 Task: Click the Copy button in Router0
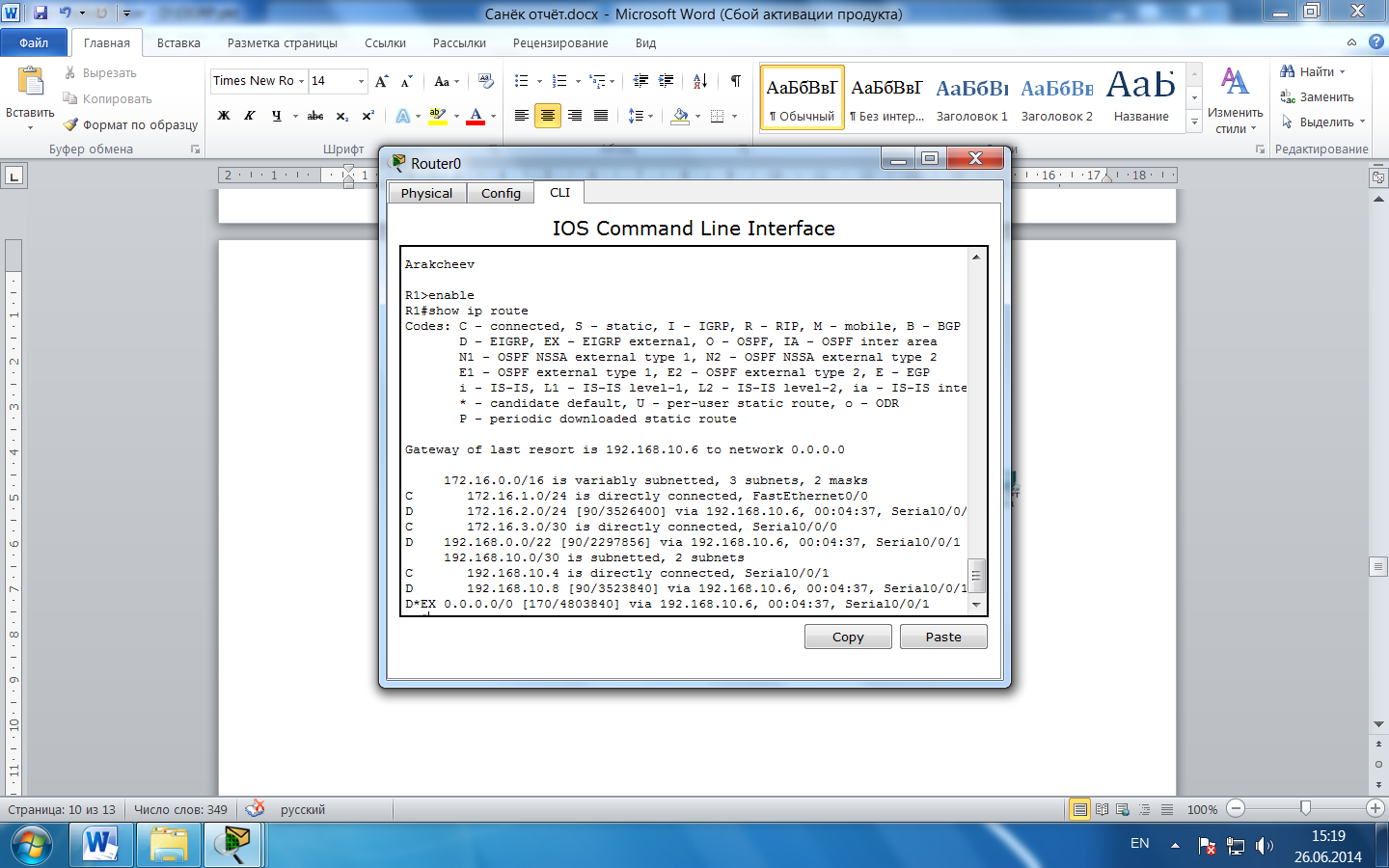pyautogui.click(x=848, y=637)
